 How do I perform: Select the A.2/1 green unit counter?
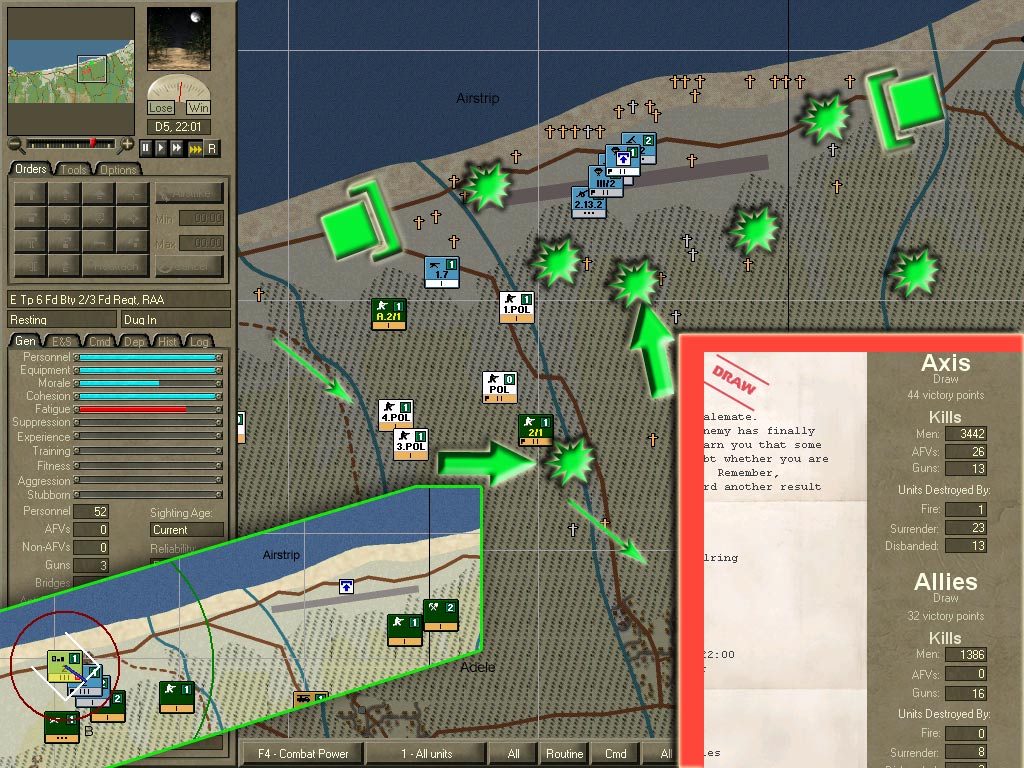pos(389,313)
